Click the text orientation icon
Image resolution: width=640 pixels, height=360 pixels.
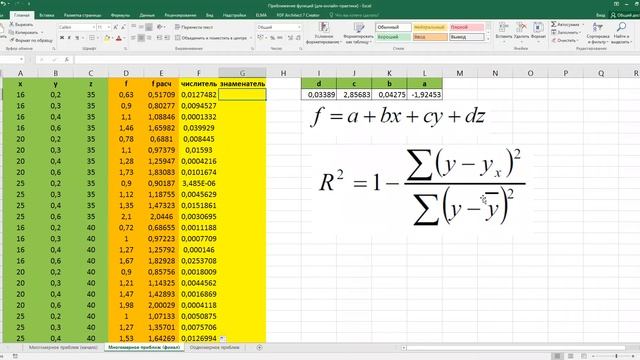160,27
